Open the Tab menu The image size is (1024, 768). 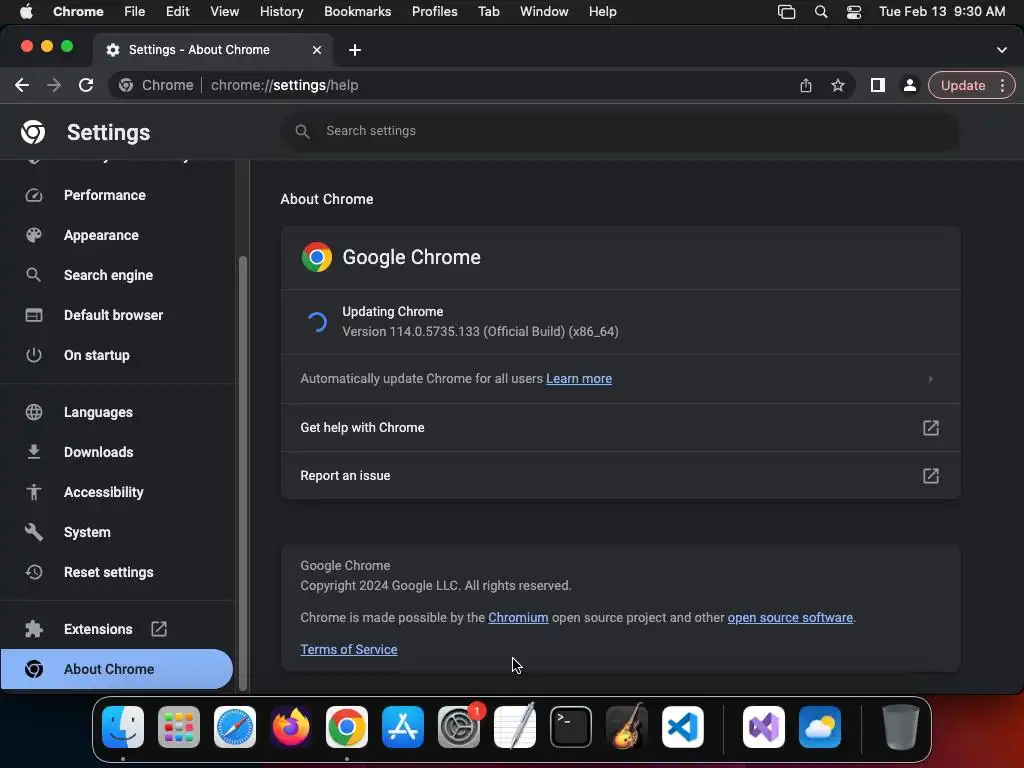tap(488, 12)
